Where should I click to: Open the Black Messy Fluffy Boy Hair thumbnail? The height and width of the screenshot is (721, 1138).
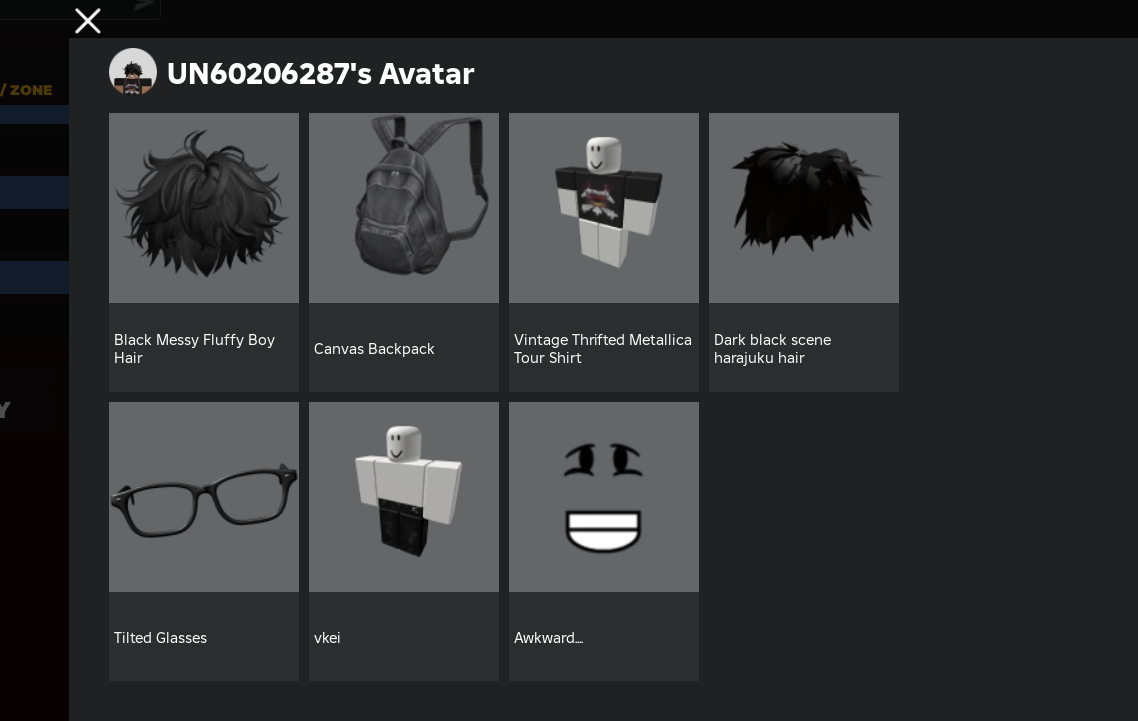(x=204, y=208)
